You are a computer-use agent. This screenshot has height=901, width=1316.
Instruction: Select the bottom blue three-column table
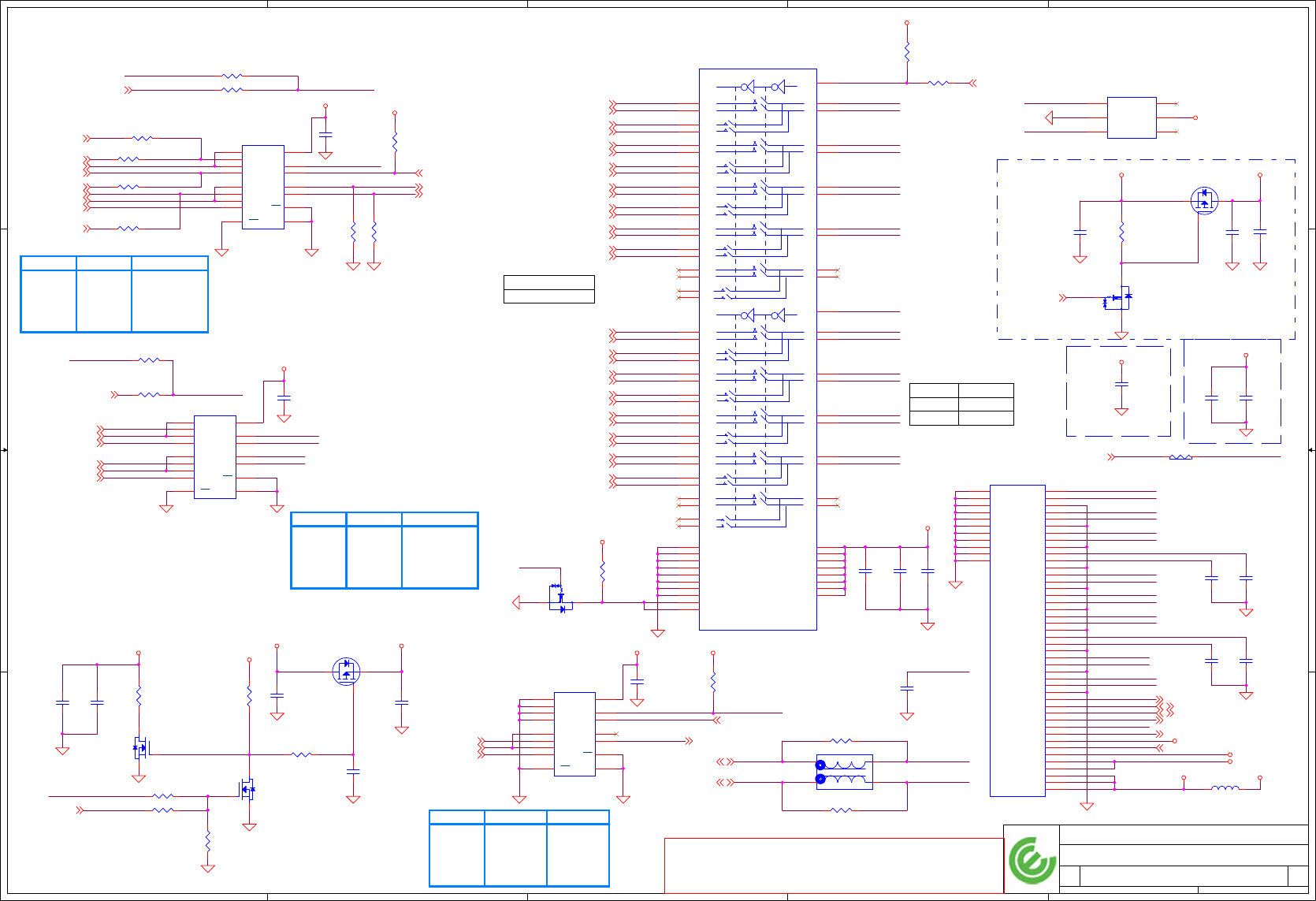(519, 848)
